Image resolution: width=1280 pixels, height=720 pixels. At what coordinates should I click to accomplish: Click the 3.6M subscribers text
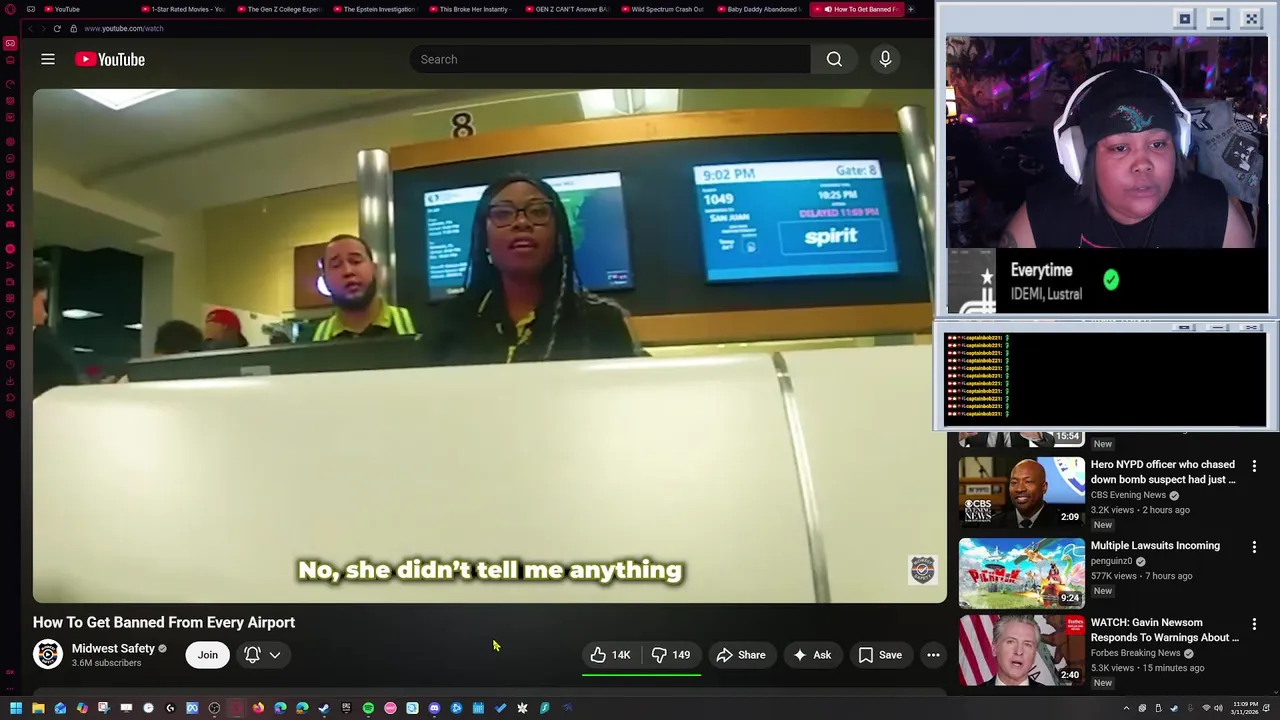(x=106, y=663)
